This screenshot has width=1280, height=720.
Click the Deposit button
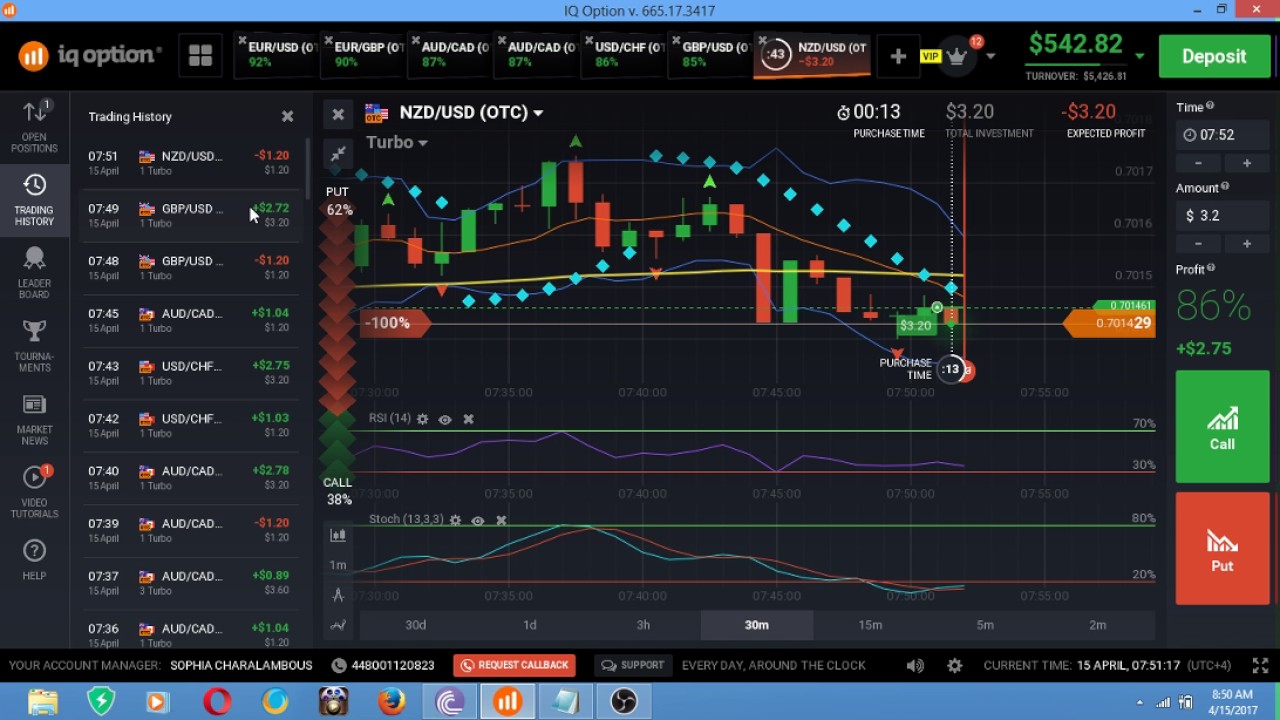(1214, 56)
